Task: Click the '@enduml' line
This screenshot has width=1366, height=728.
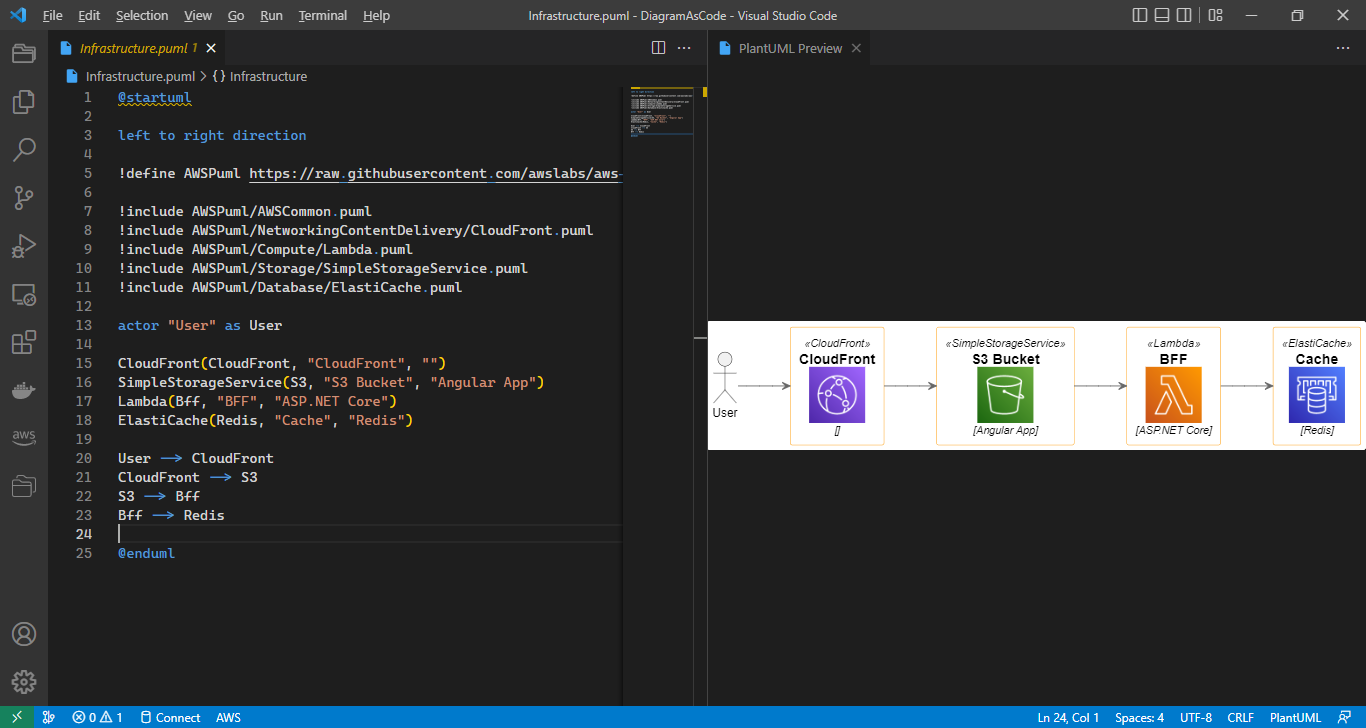Action: [x=146, y=553]
